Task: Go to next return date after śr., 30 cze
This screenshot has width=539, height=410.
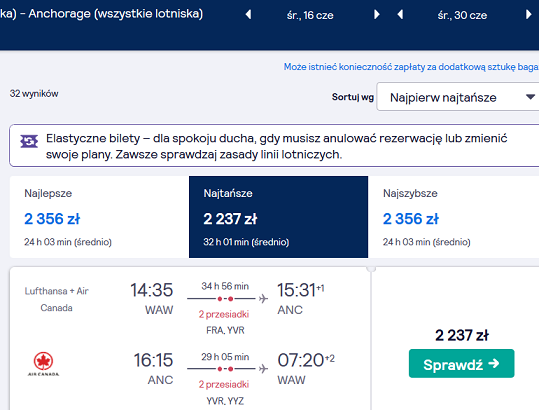Action: click(529, 15)
